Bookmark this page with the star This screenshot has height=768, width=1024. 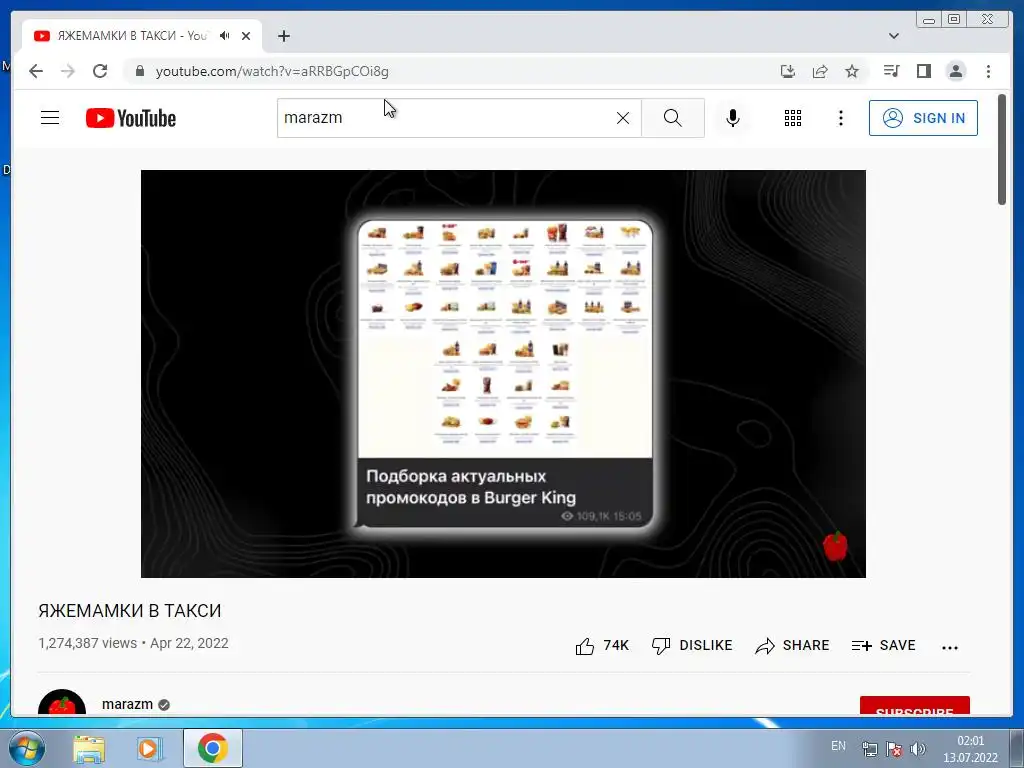point(852,71)
